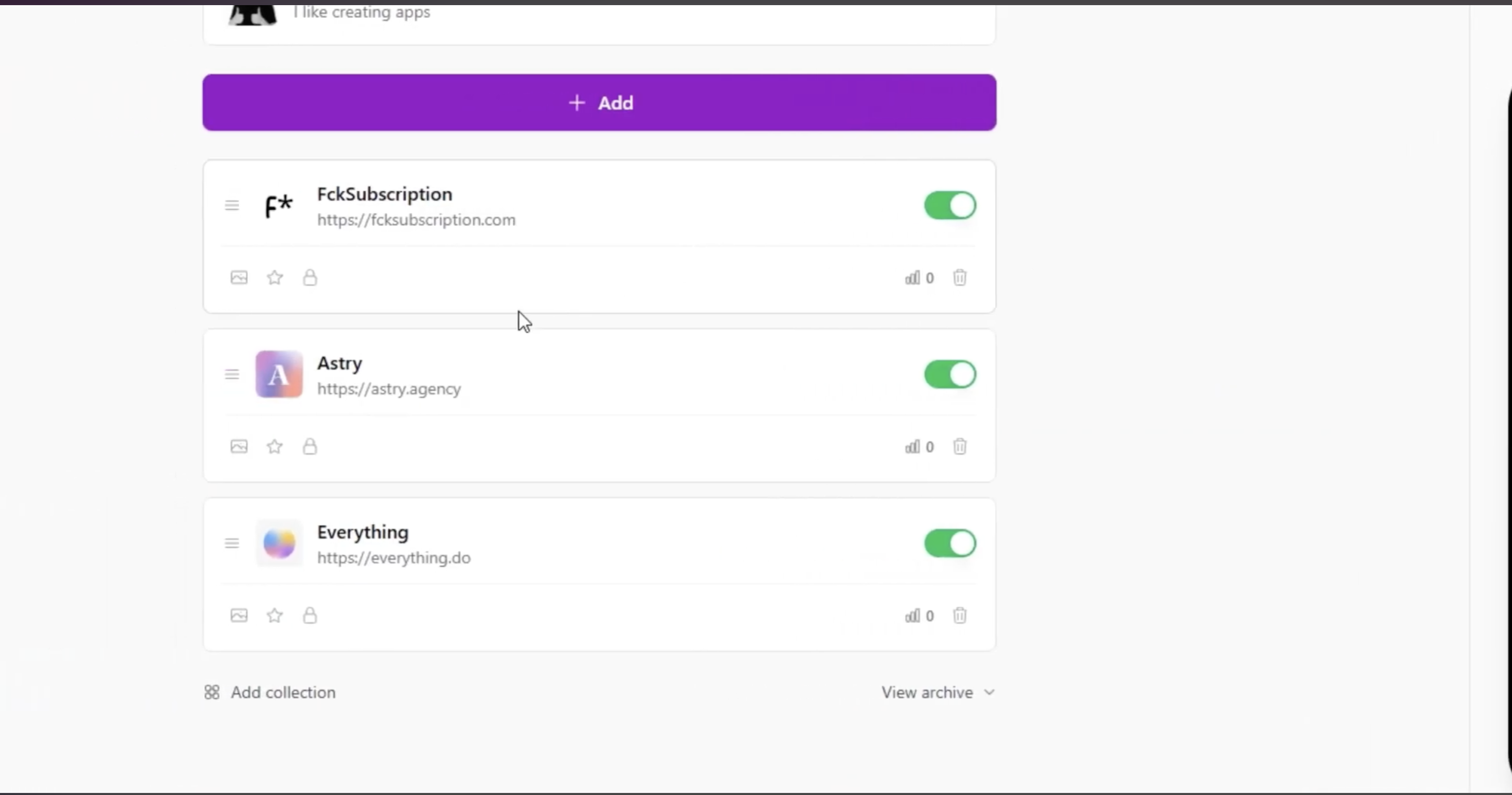Delete the FckSubscription link
This screenshot has height=795, width=1512.
tap(959, 278)
